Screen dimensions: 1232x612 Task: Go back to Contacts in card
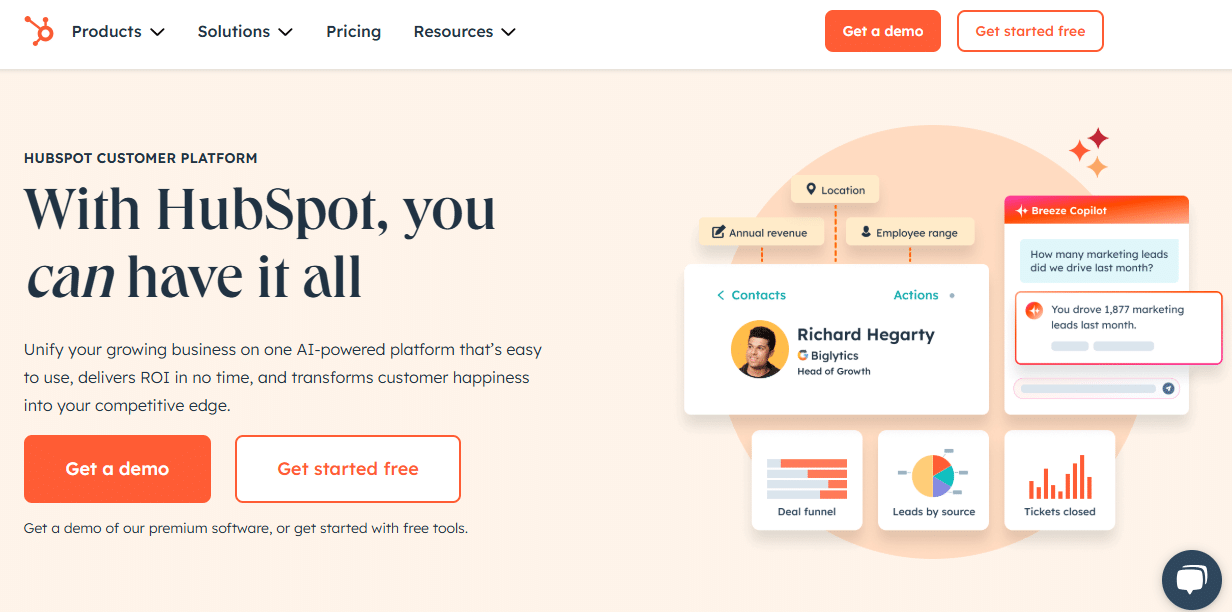[751, 295]
